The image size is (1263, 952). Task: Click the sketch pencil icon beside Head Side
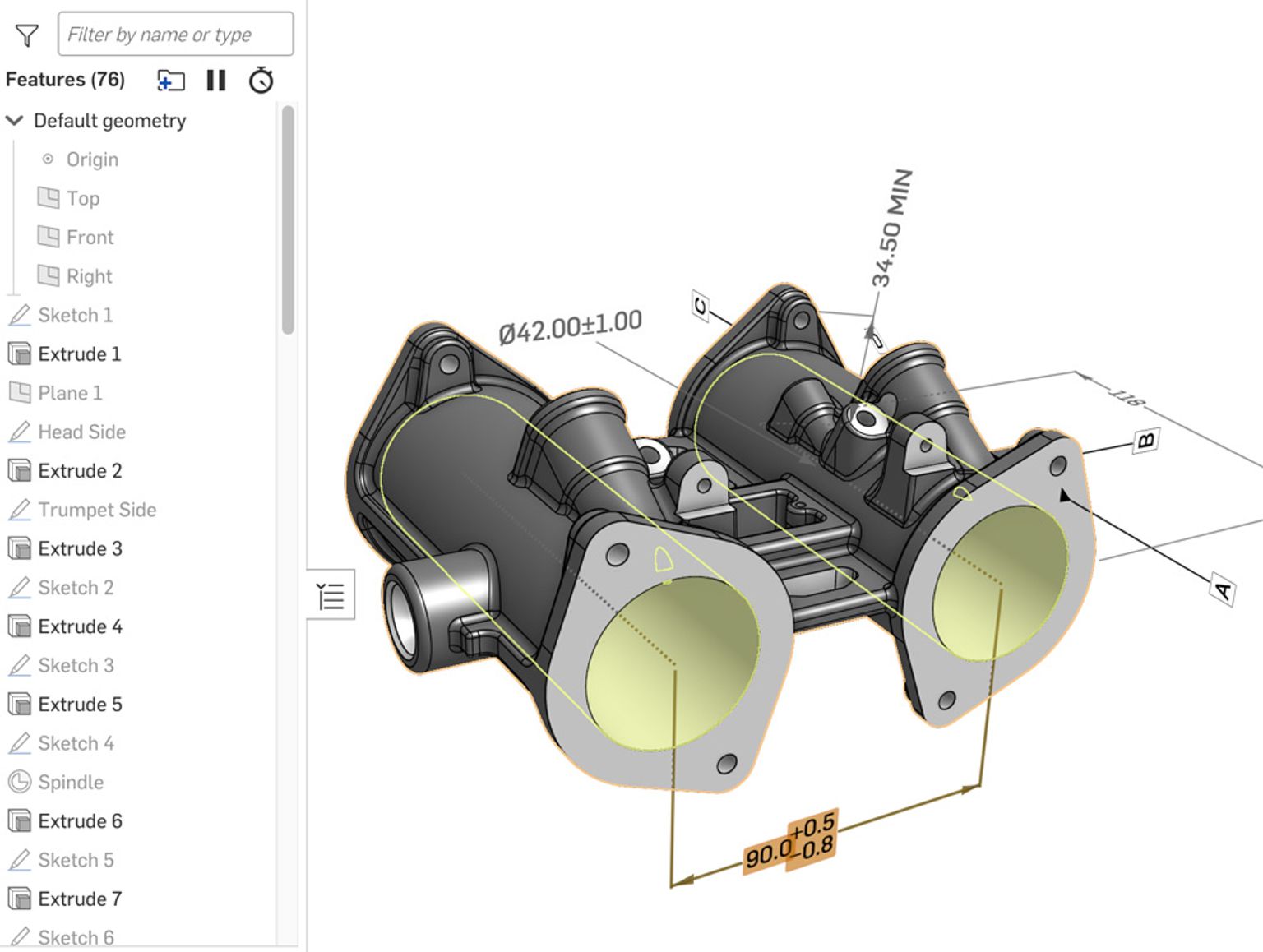(x=21, y=432)
